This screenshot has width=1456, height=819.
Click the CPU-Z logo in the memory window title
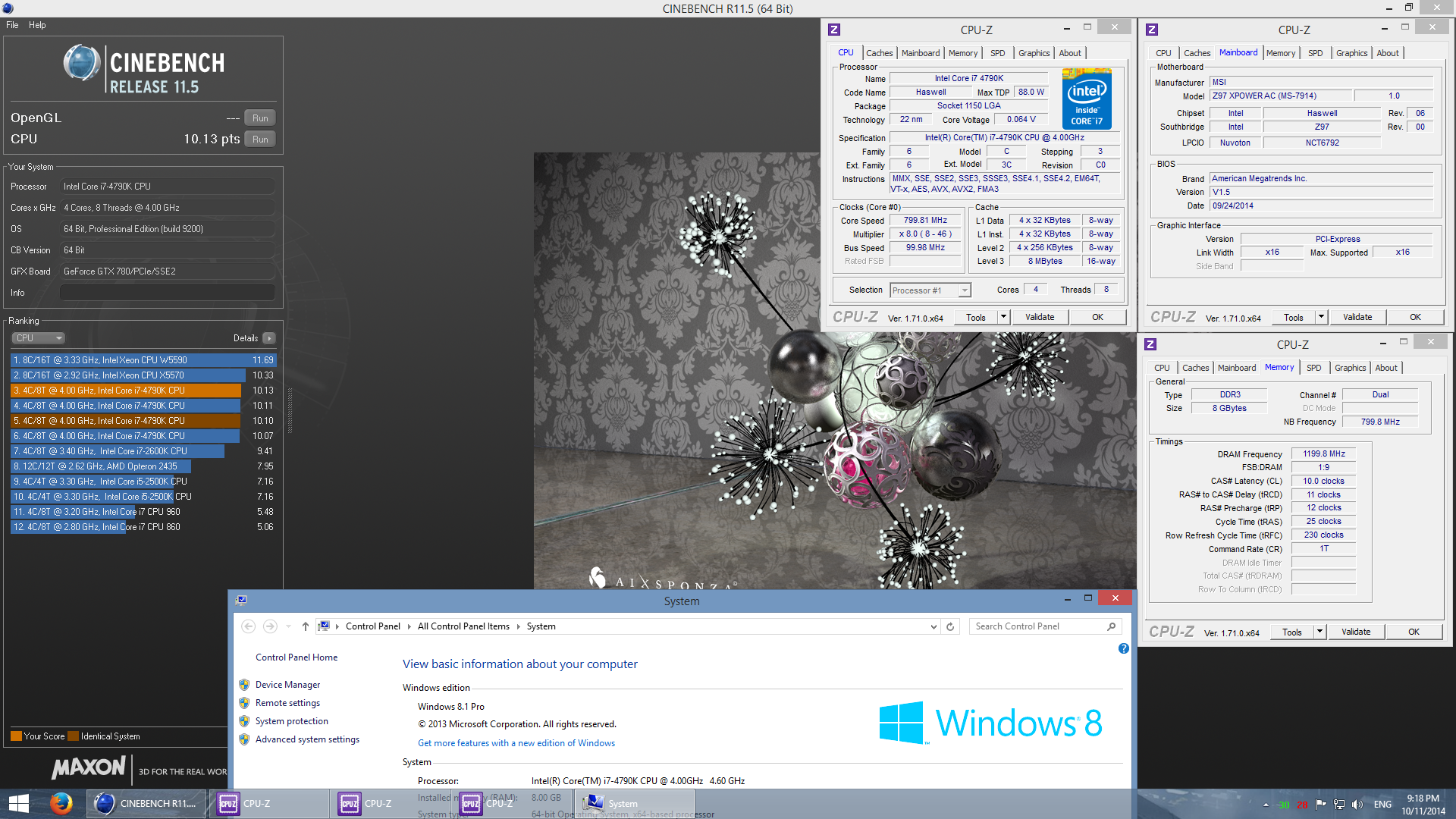(1150, 344)
